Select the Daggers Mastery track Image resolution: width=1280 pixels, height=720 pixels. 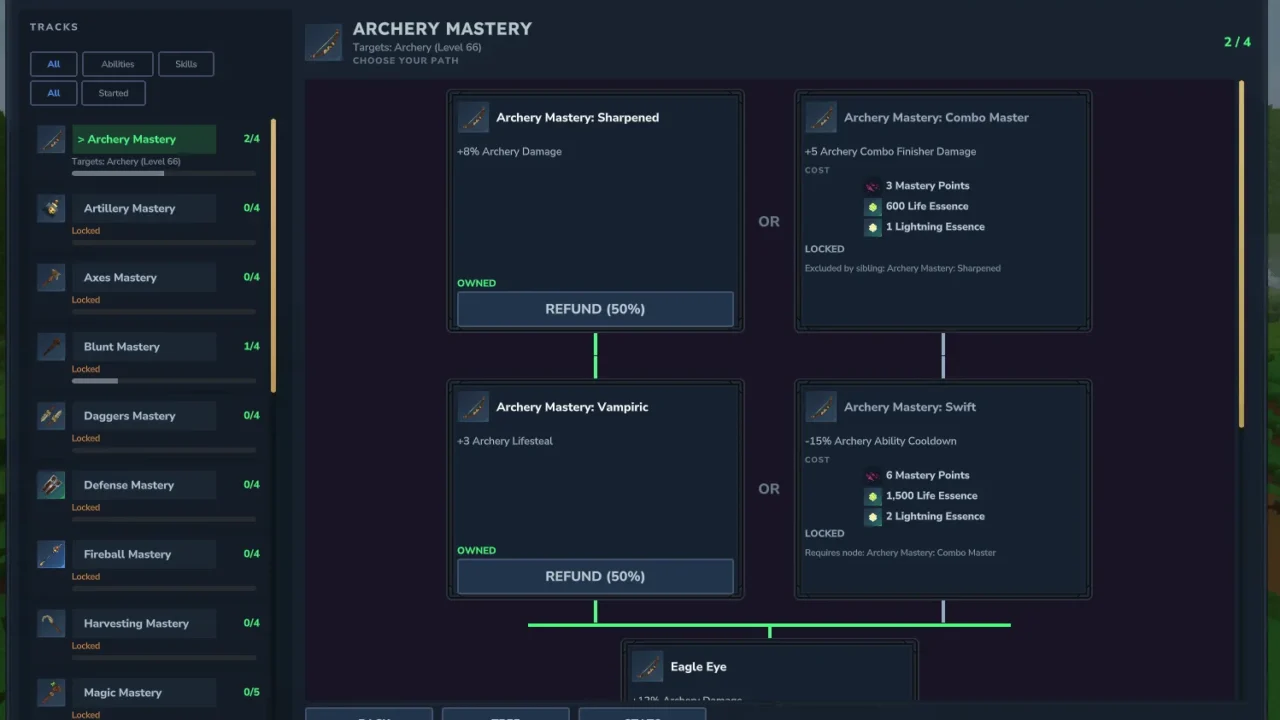(x=144, y=415)
